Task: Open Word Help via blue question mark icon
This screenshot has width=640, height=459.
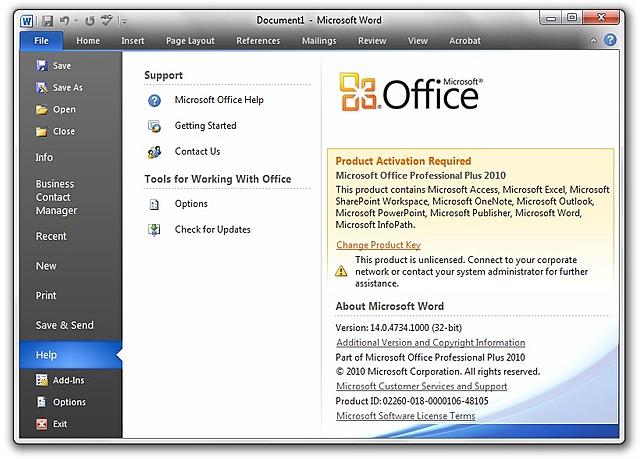Action: (x=610, y=40)
